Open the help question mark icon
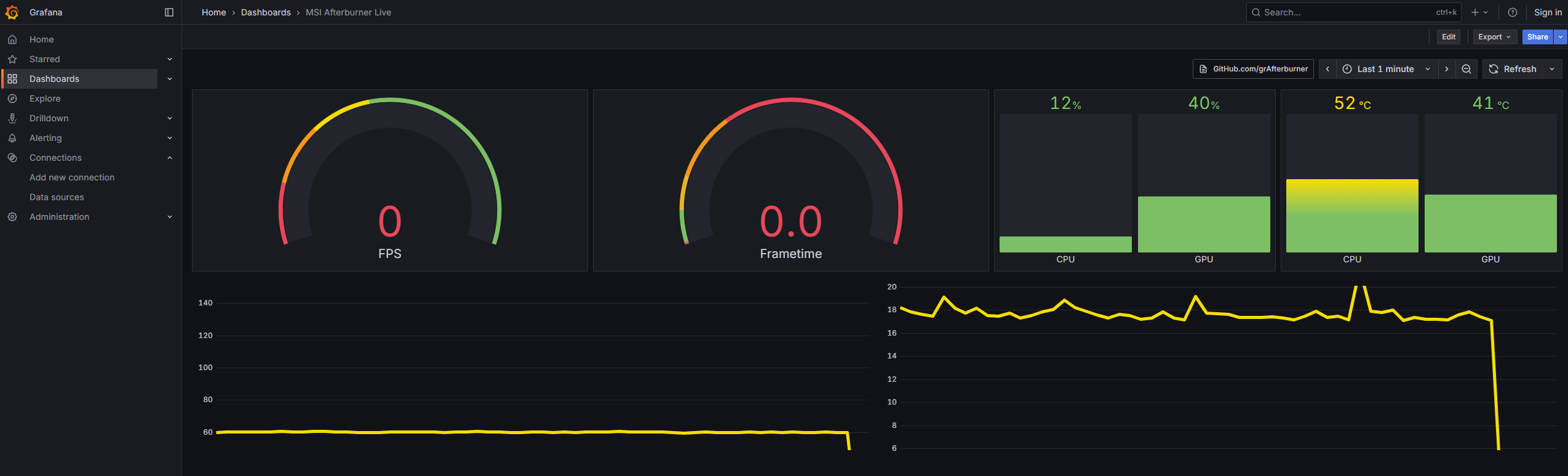This screenshot has width=1568, height=476. 1513,12
